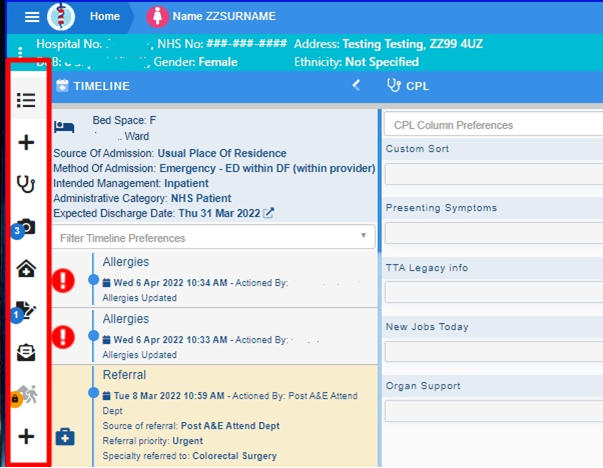This screenshot has width=603, height=468.
Task: Click the dropdown arrow of timeline filter
Action: point(363,235)
